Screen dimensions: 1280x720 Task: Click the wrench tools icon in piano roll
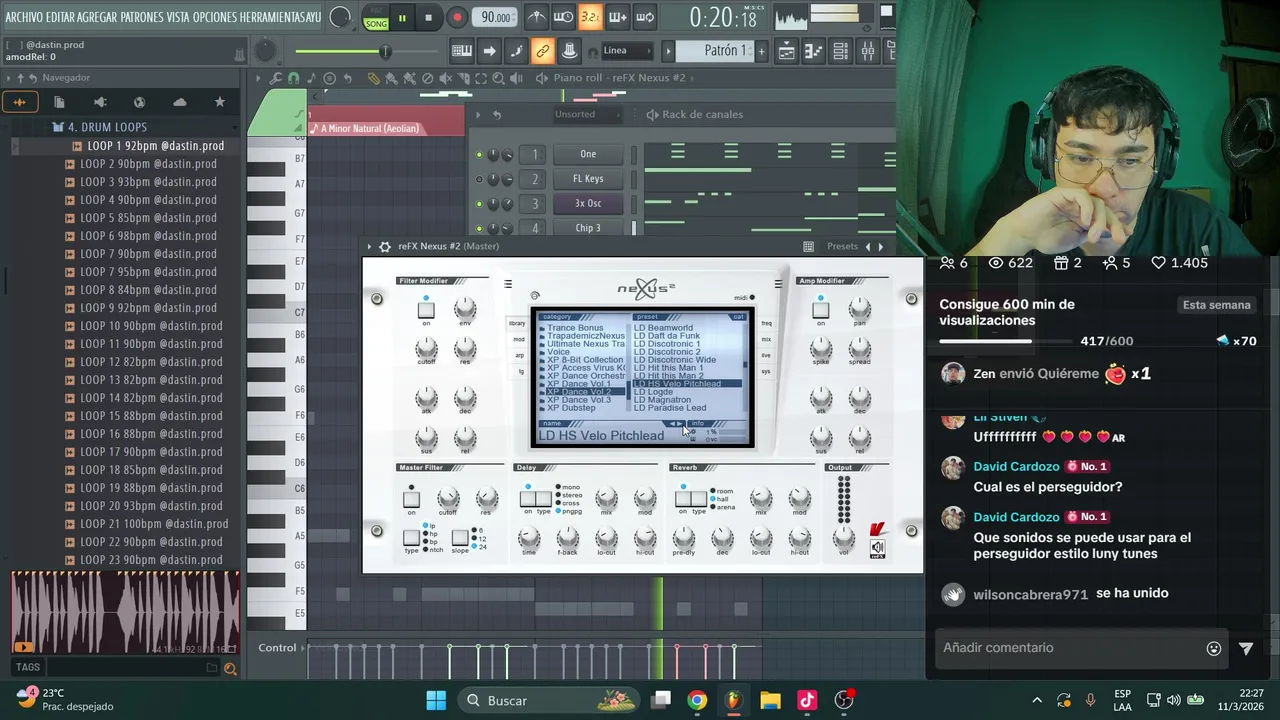(x=275, y=78)
